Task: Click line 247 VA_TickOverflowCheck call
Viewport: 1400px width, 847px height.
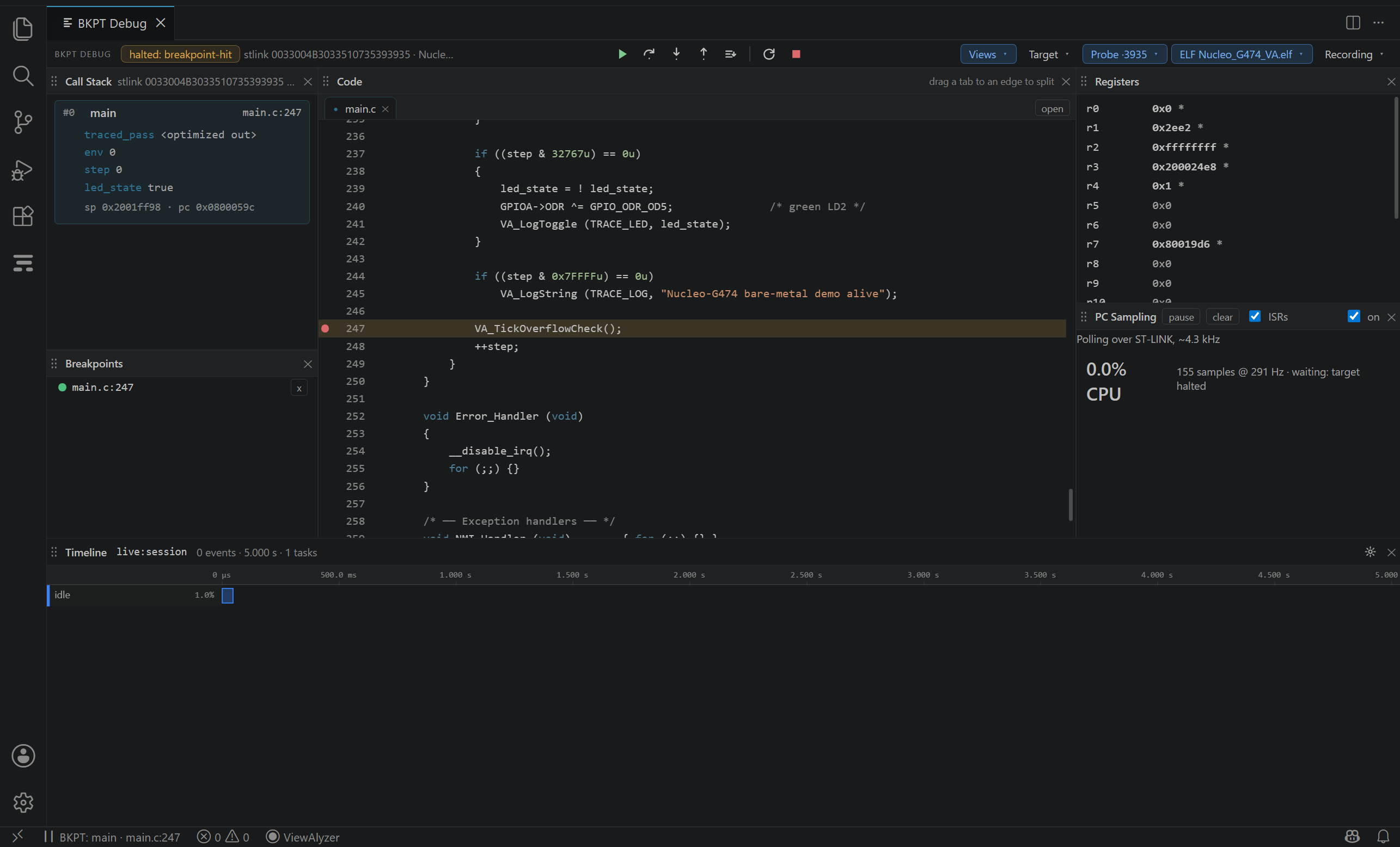Action: point(548,328)
